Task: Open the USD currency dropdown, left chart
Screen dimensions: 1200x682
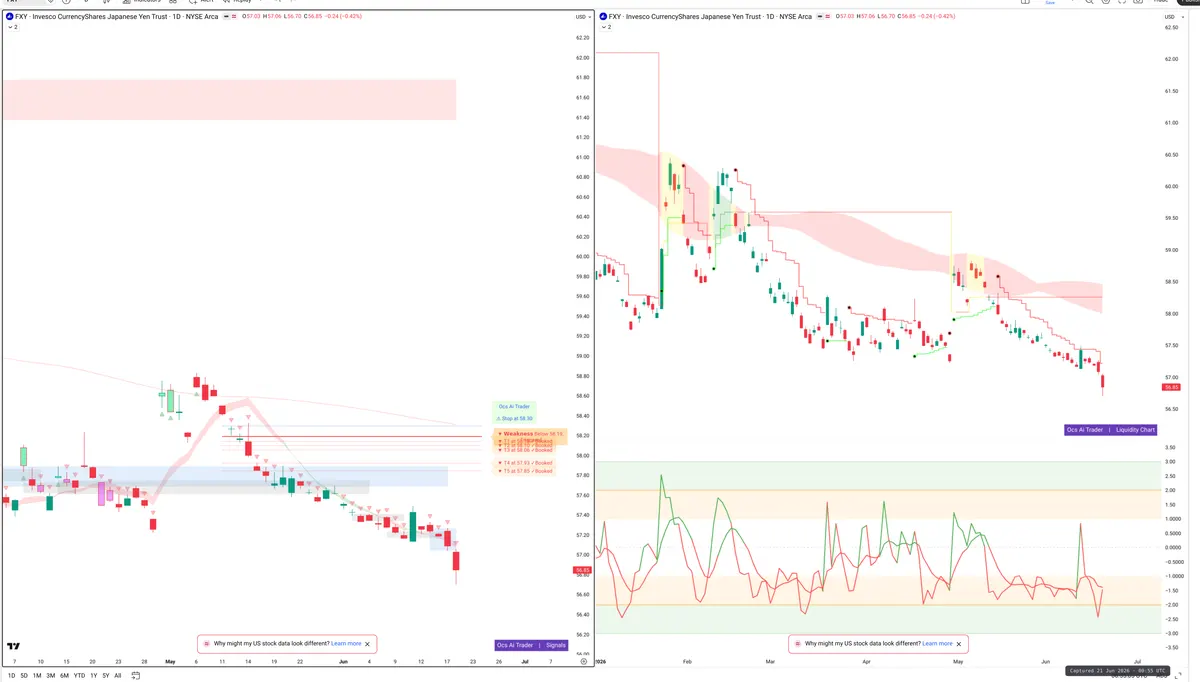Action: click(x=582, y=17)
